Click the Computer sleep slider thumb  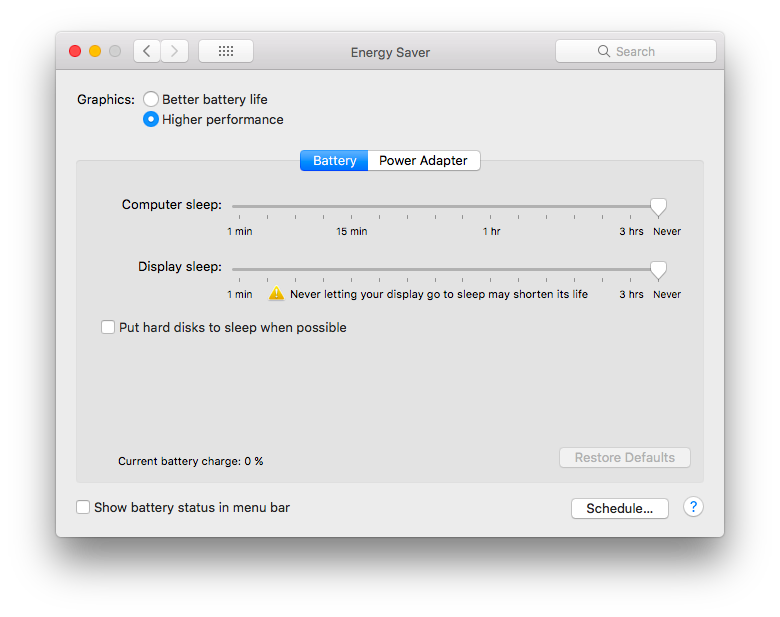click(658, 207)
